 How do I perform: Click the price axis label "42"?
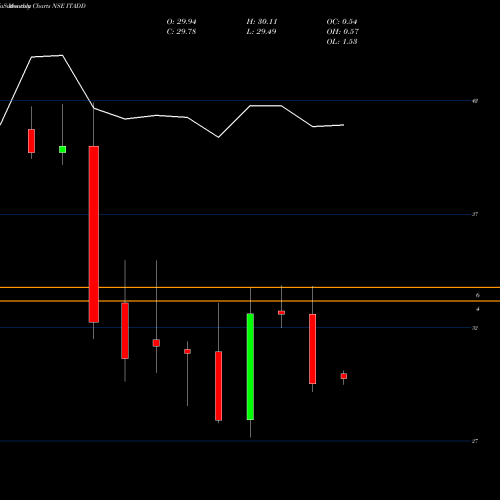point(475,101)
